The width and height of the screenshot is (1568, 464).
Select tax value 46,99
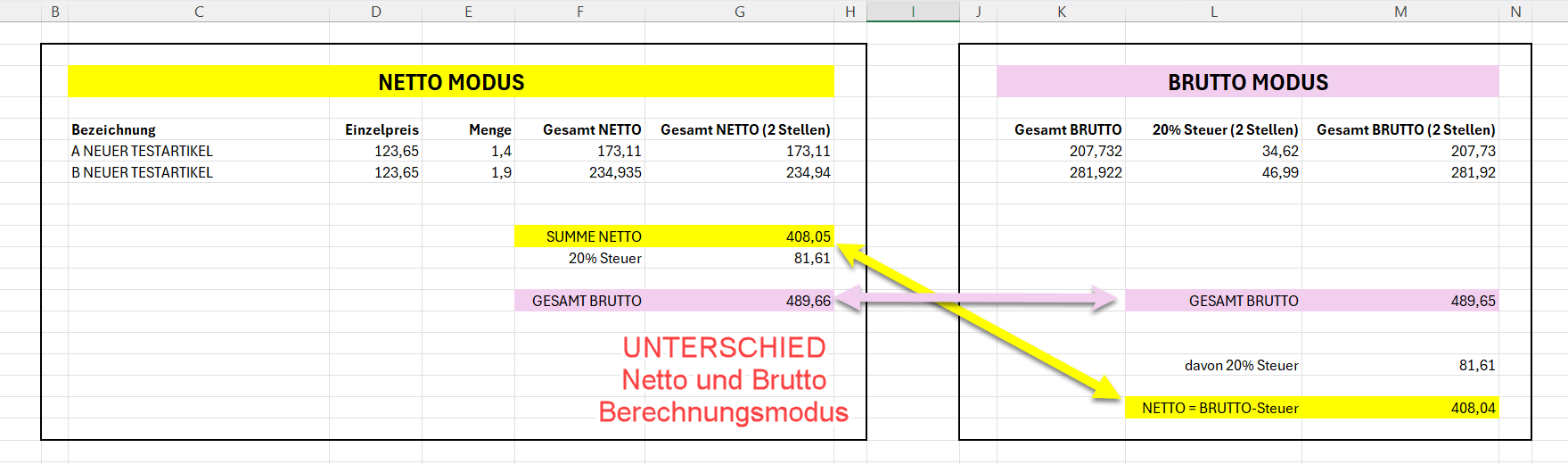point(1213,172)
